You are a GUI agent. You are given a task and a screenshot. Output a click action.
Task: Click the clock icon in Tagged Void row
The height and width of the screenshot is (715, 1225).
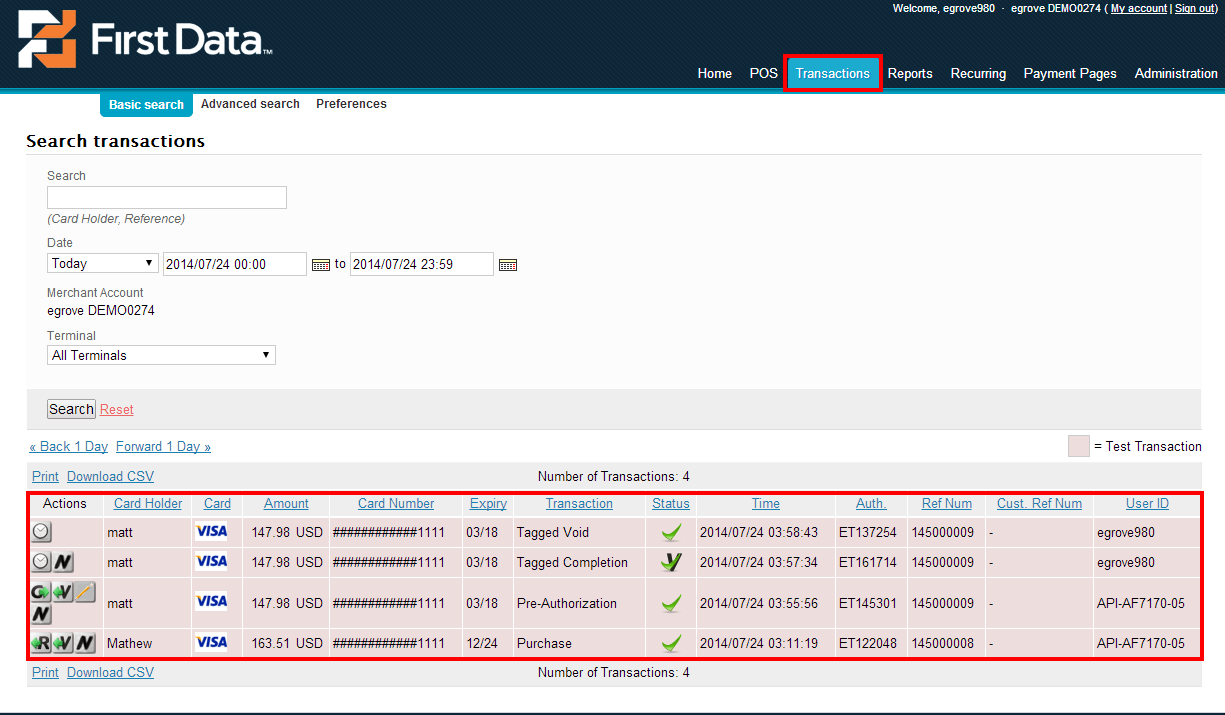point(41,533)
